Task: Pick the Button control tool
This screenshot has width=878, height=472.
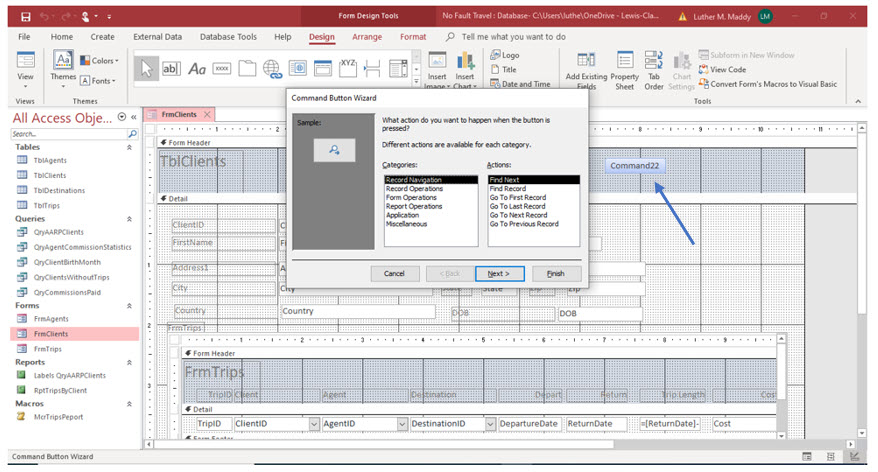Action: pos(222,69)
